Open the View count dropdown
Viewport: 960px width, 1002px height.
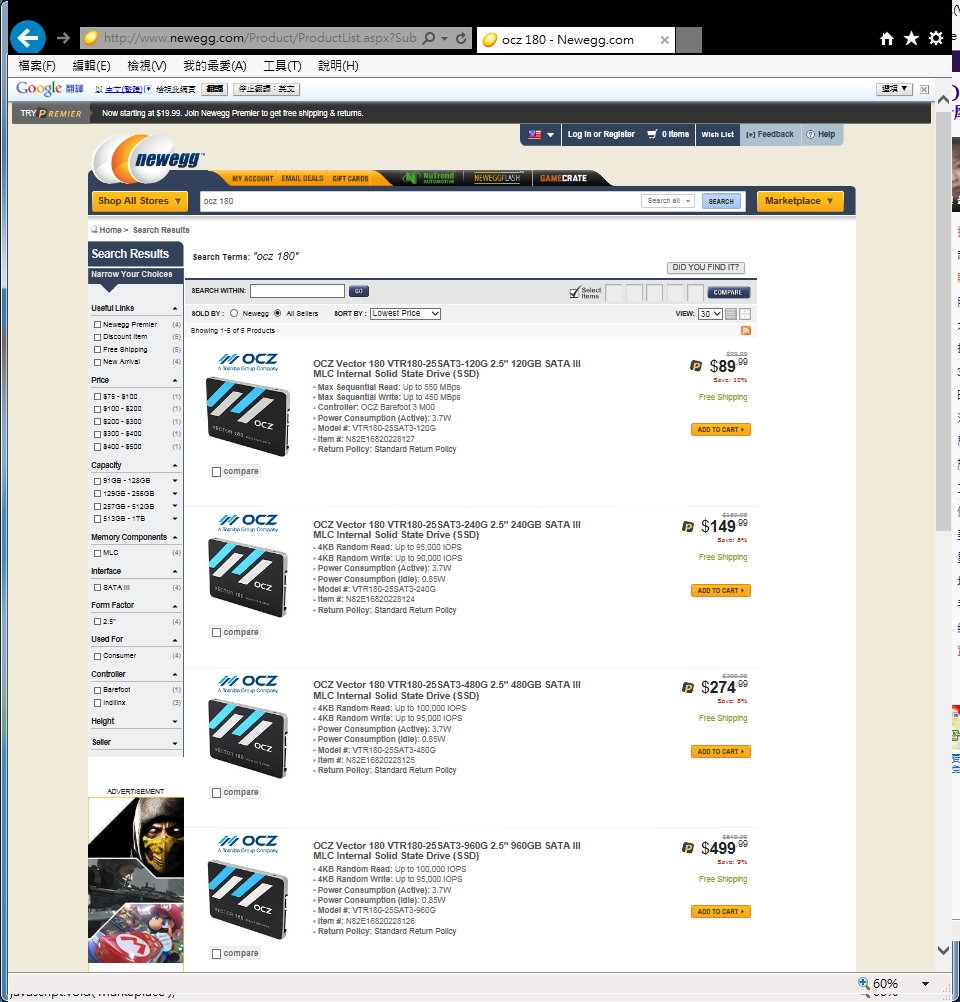point(710,314)
